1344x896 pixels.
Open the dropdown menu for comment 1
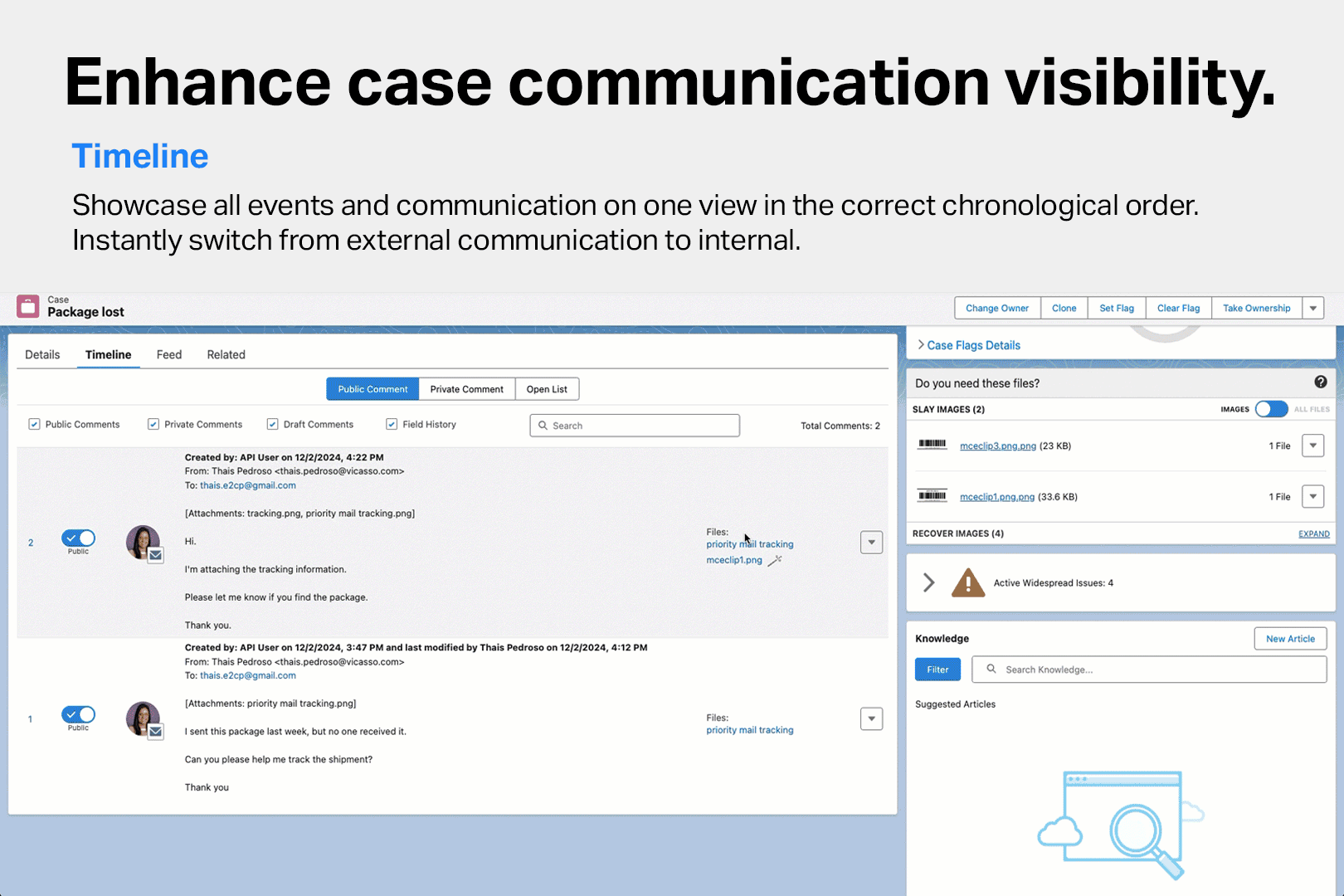pyautogui.click(x=871, y=718)
